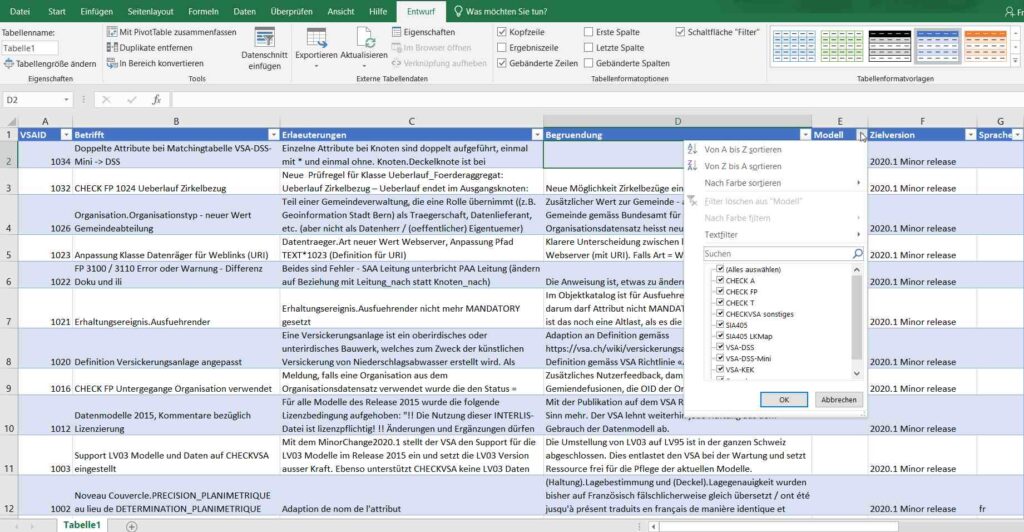The height and width of the screenshot is (532, 1024).
Task: Open the Seitenlayout ribbon tab
Action: click(151, 11)
